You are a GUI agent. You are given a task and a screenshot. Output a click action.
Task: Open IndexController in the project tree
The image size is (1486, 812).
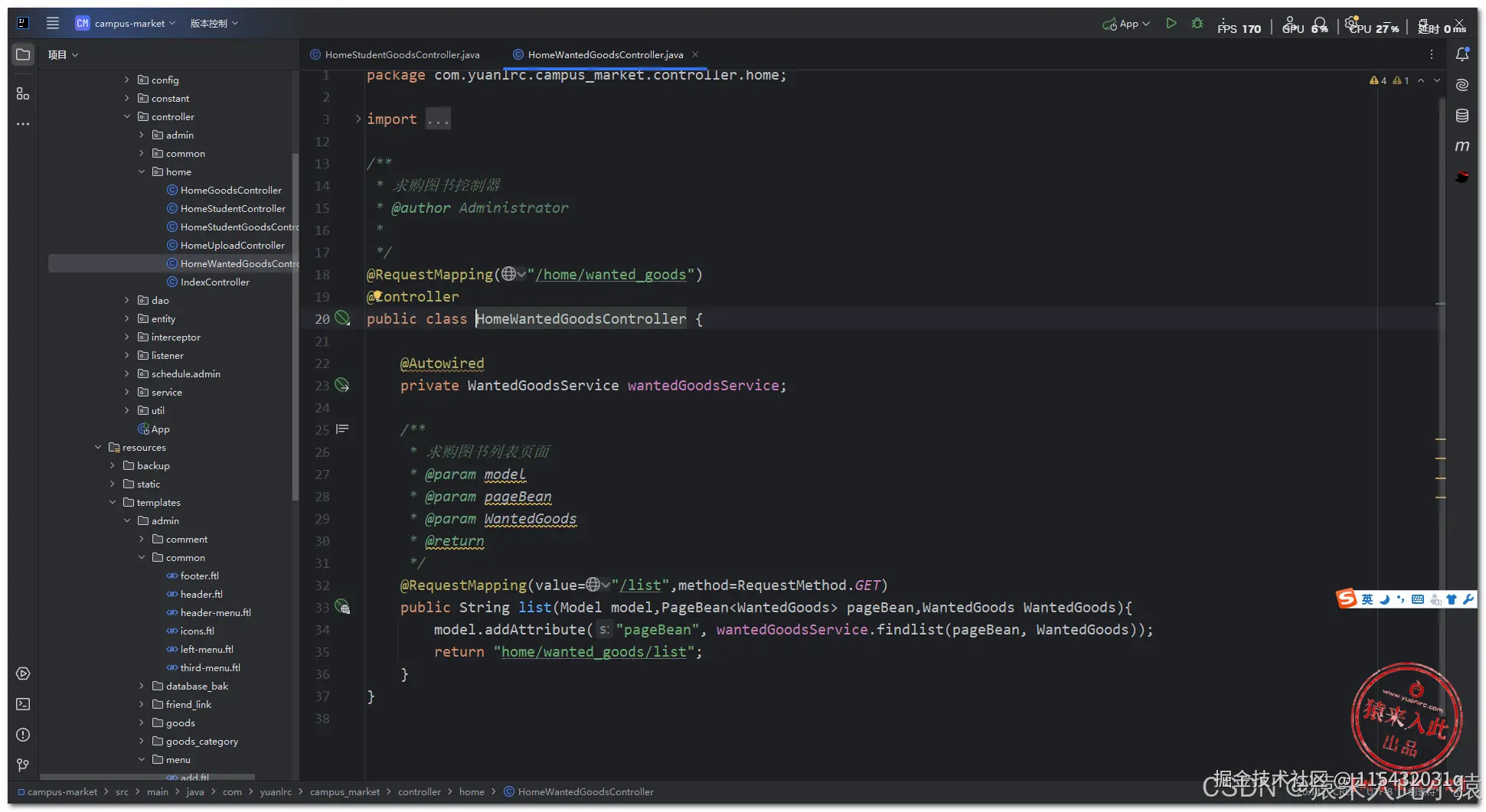[x=215, y=282]
